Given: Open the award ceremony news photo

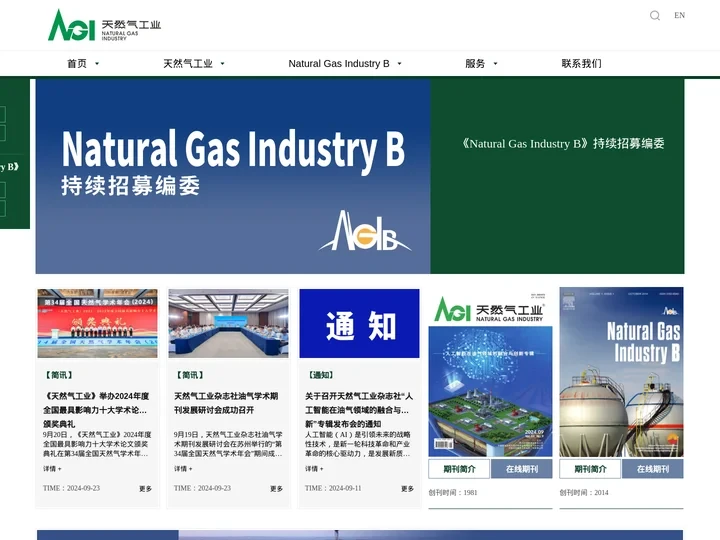Looking at the screenshot, I should click(x=97, y=323).
